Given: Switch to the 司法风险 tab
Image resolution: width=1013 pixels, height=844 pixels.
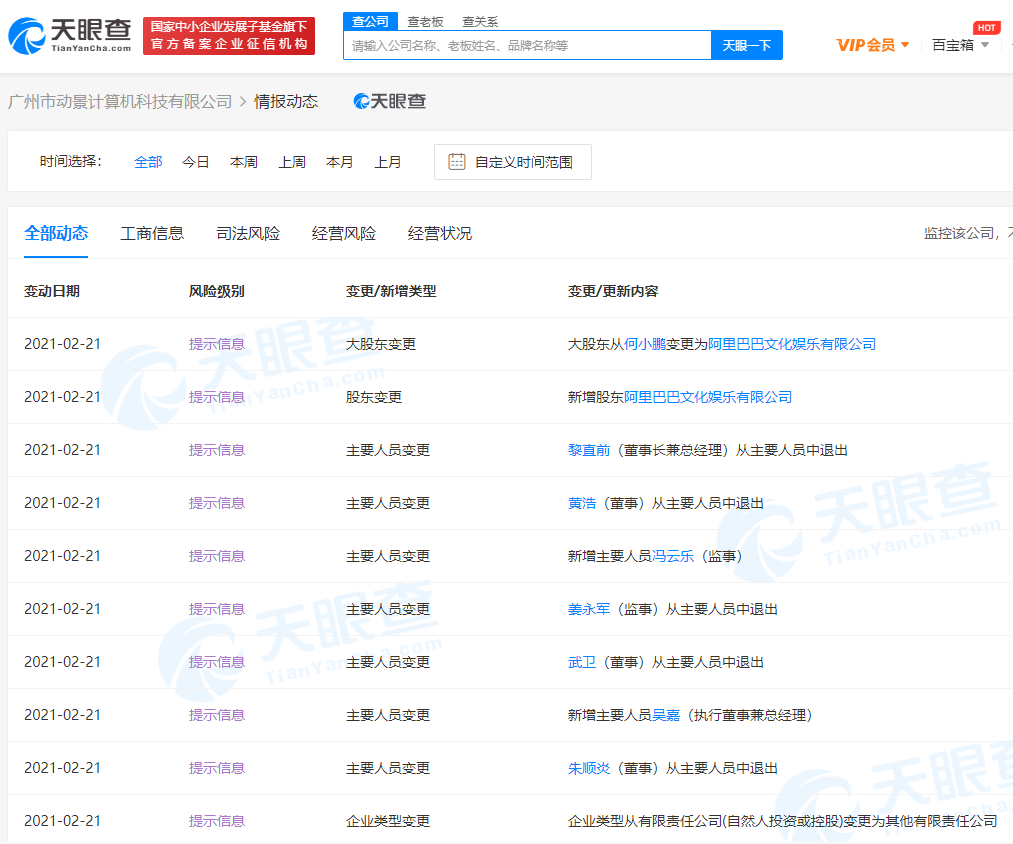Looking at the screenshot, I should coord(248,233).
